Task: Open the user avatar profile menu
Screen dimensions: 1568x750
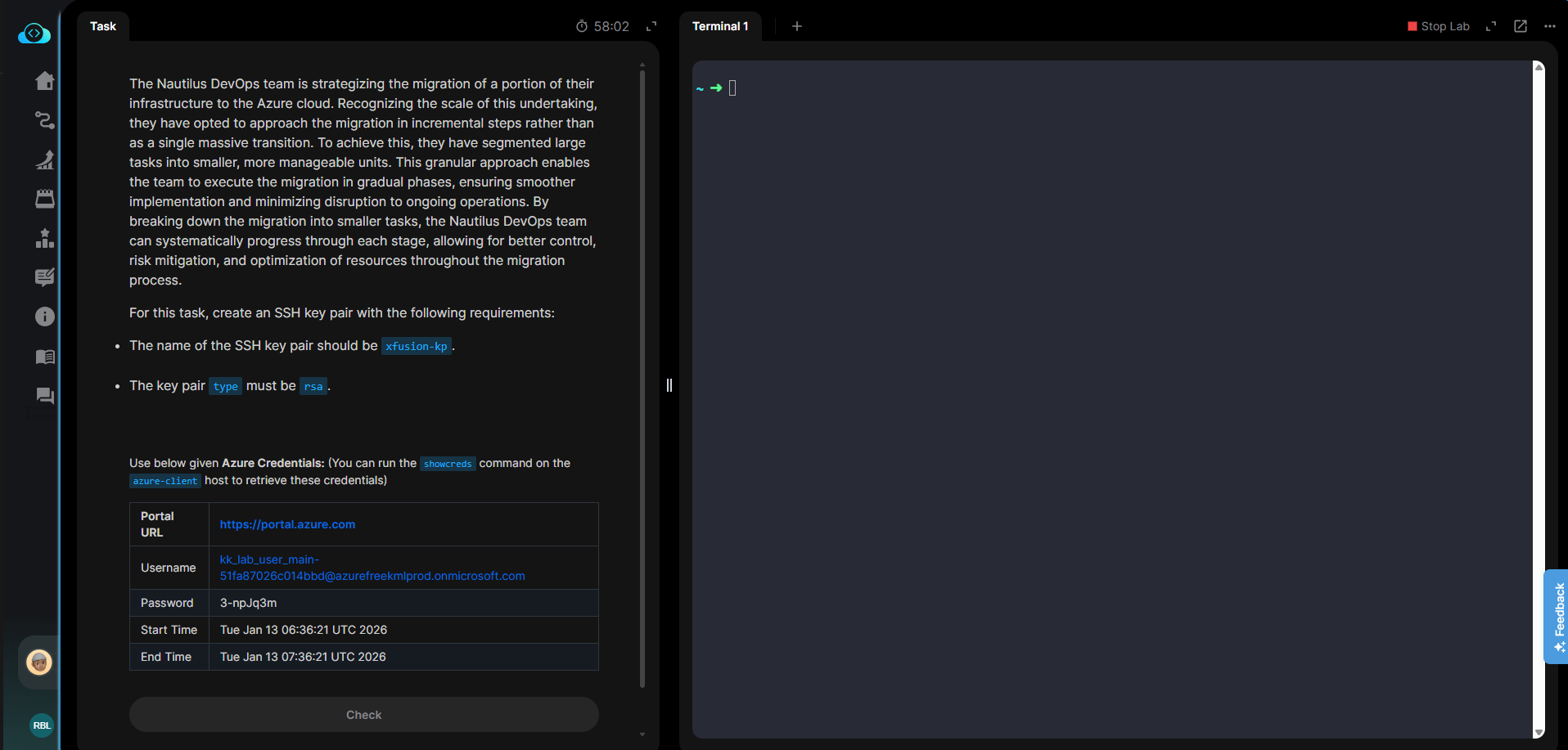Action: click(39, 662)
